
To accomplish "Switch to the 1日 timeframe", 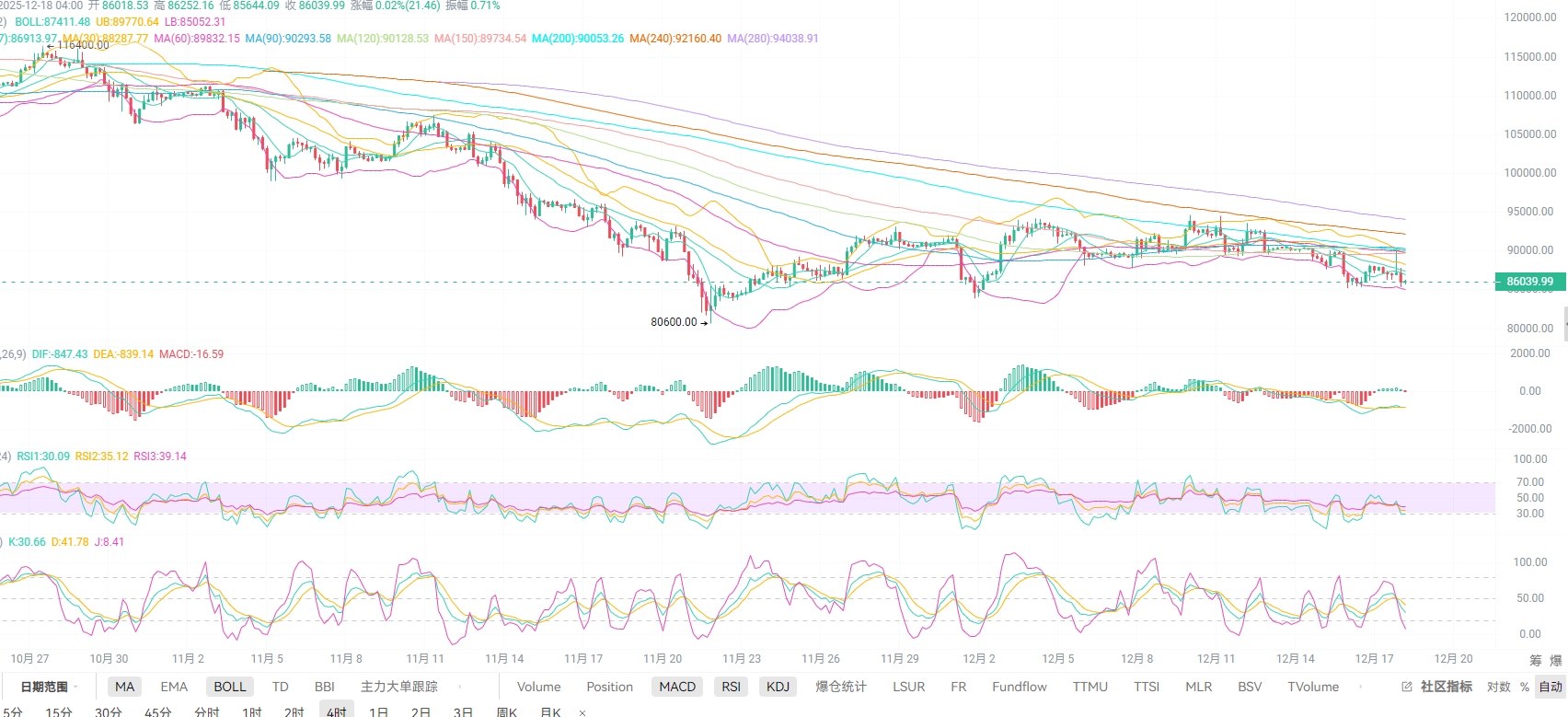I will coord(378,711).
